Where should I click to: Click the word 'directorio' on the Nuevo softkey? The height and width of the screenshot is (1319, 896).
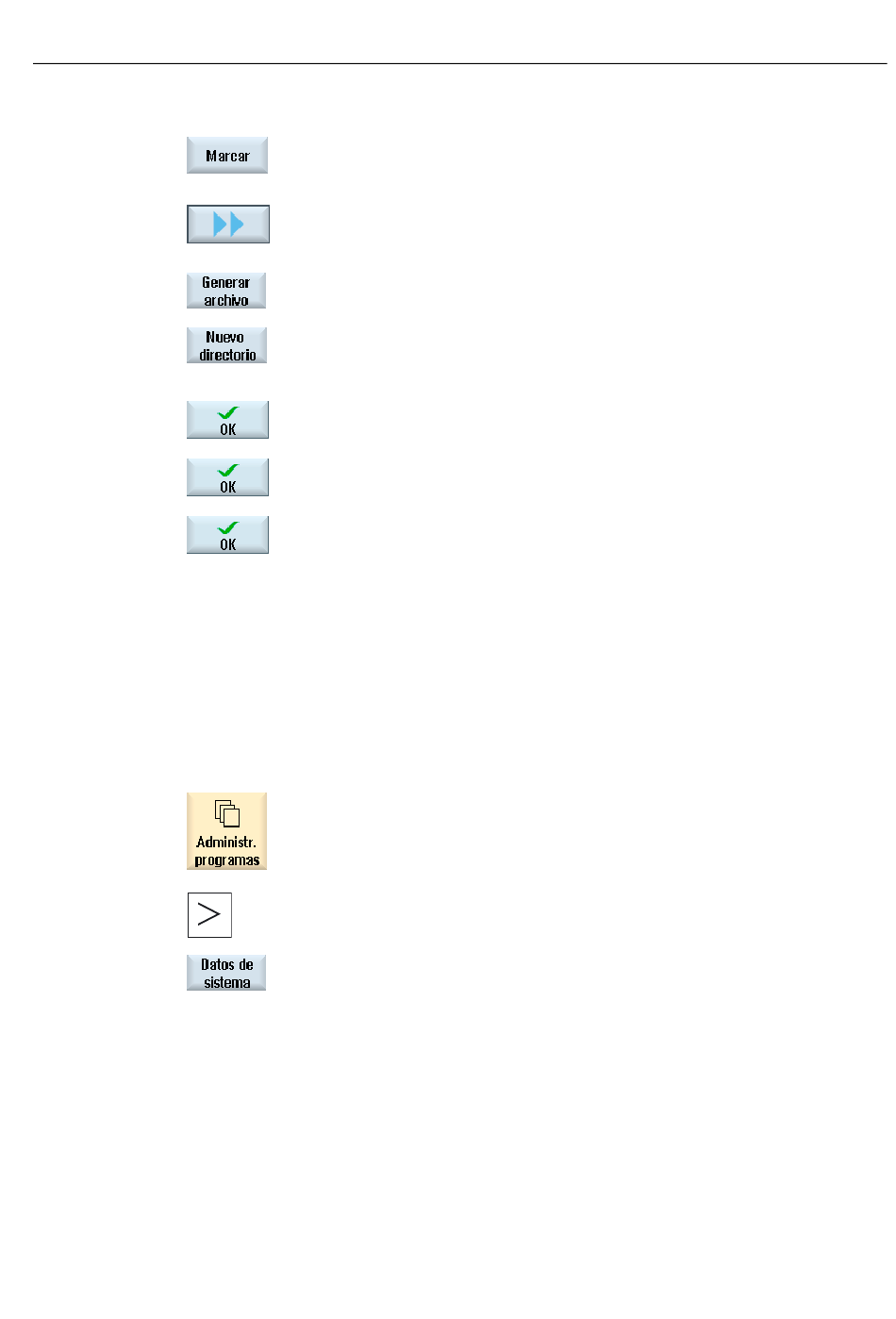click(227, 355)
